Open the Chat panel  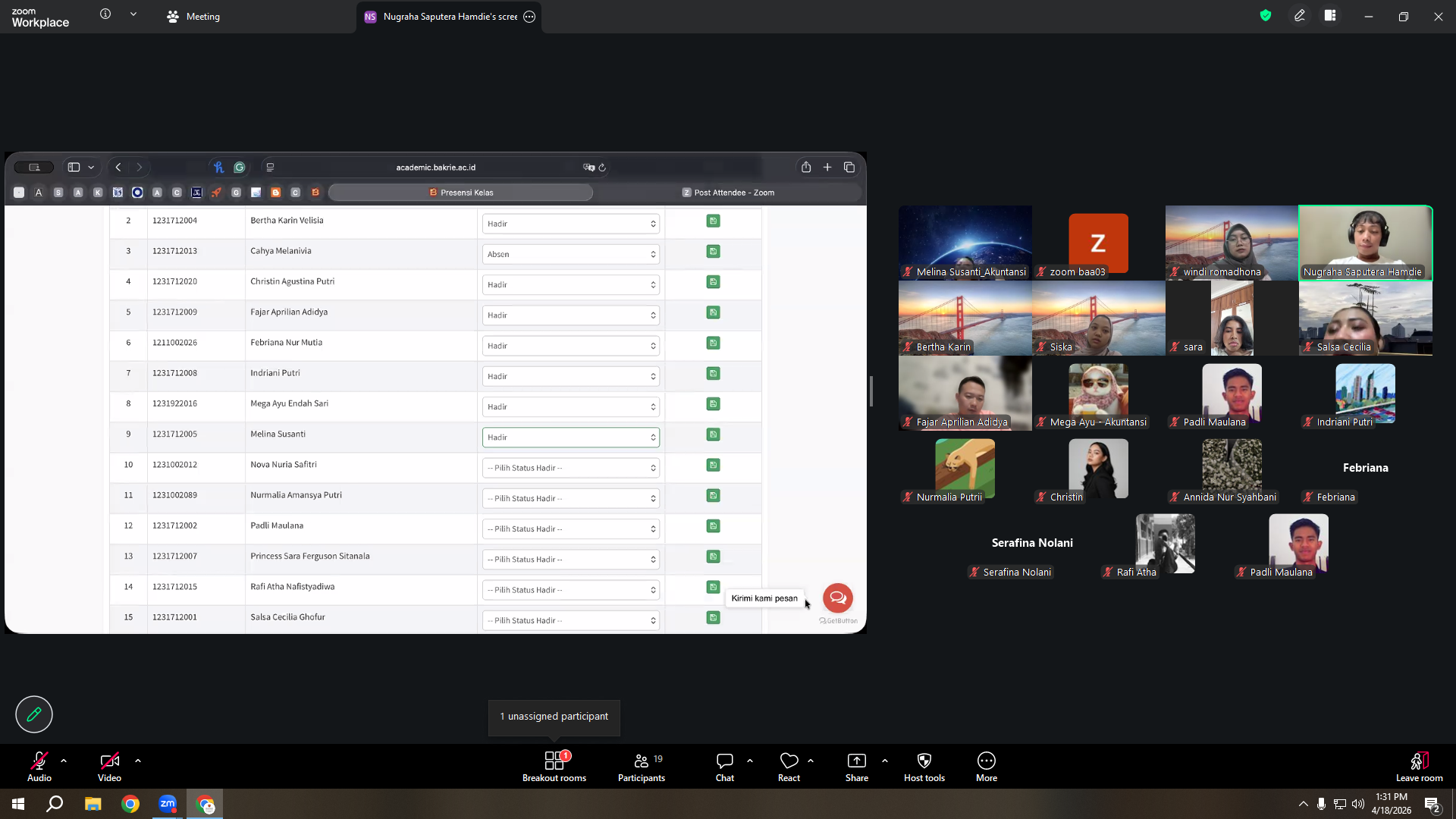tap(725, 767)
